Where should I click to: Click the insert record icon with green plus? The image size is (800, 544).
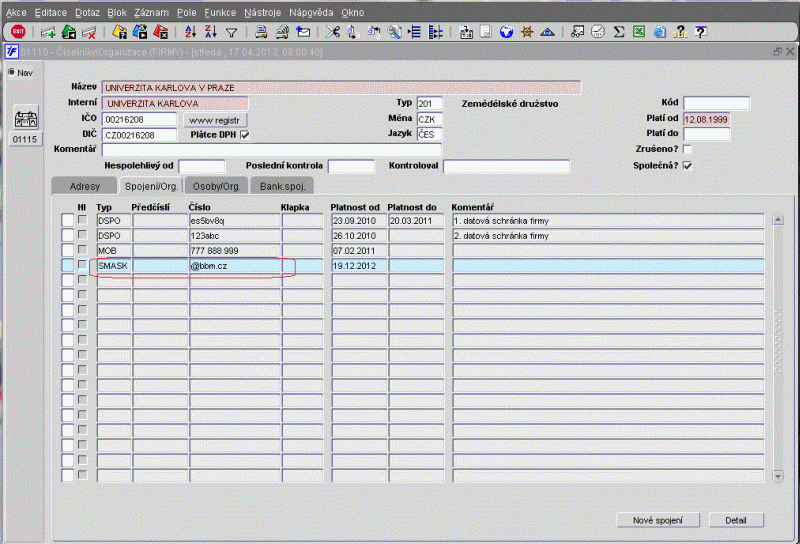click(x=48, y=33)
